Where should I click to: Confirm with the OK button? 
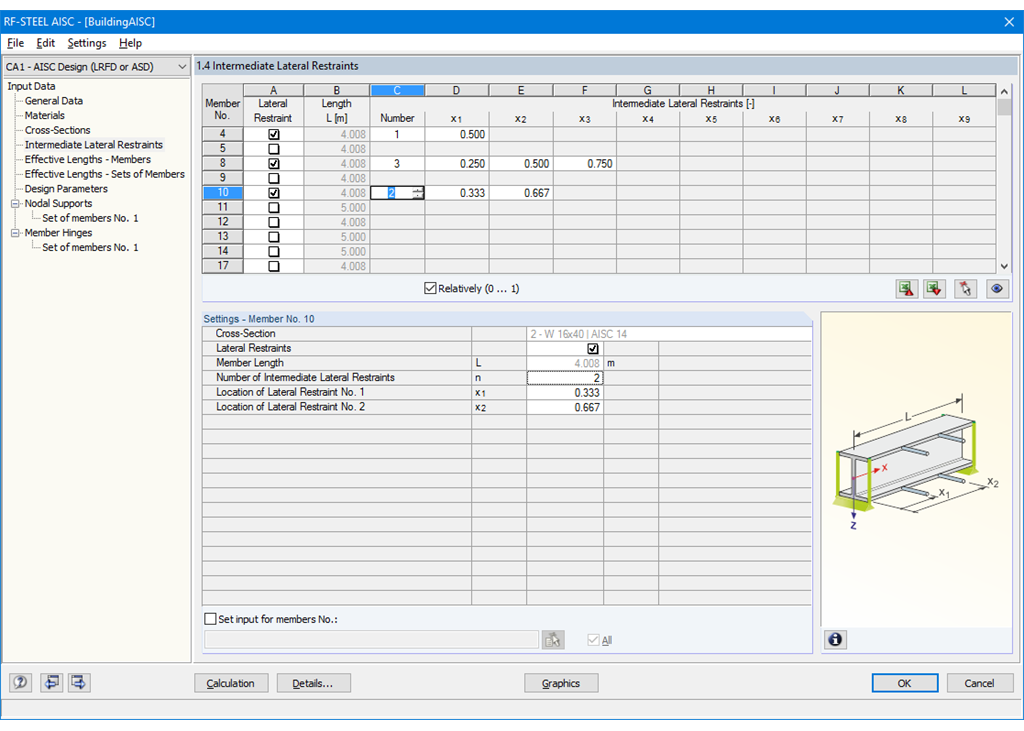point(904,683)
